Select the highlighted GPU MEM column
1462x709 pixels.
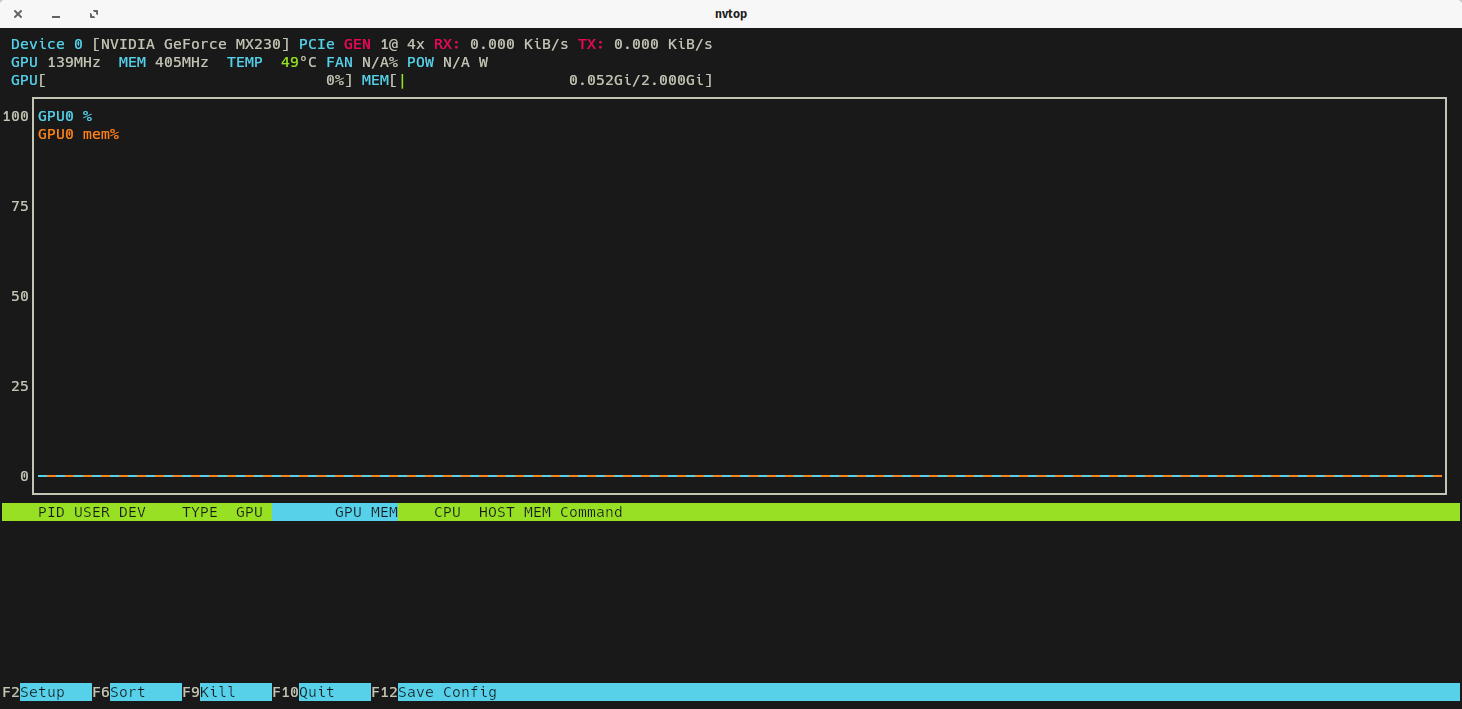point(365,512)
